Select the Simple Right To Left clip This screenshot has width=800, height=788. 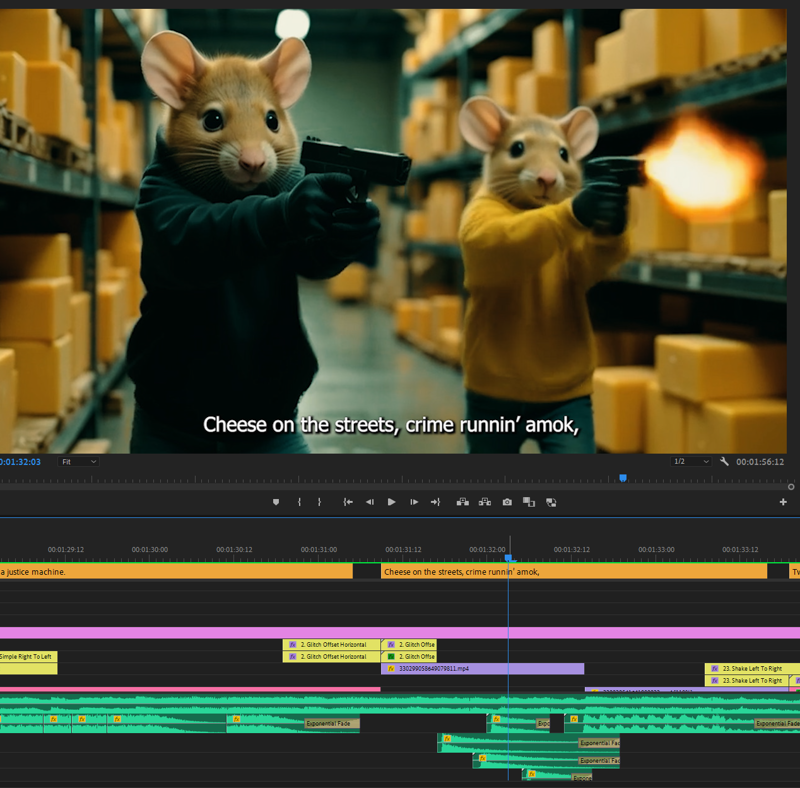click(29, 656)
